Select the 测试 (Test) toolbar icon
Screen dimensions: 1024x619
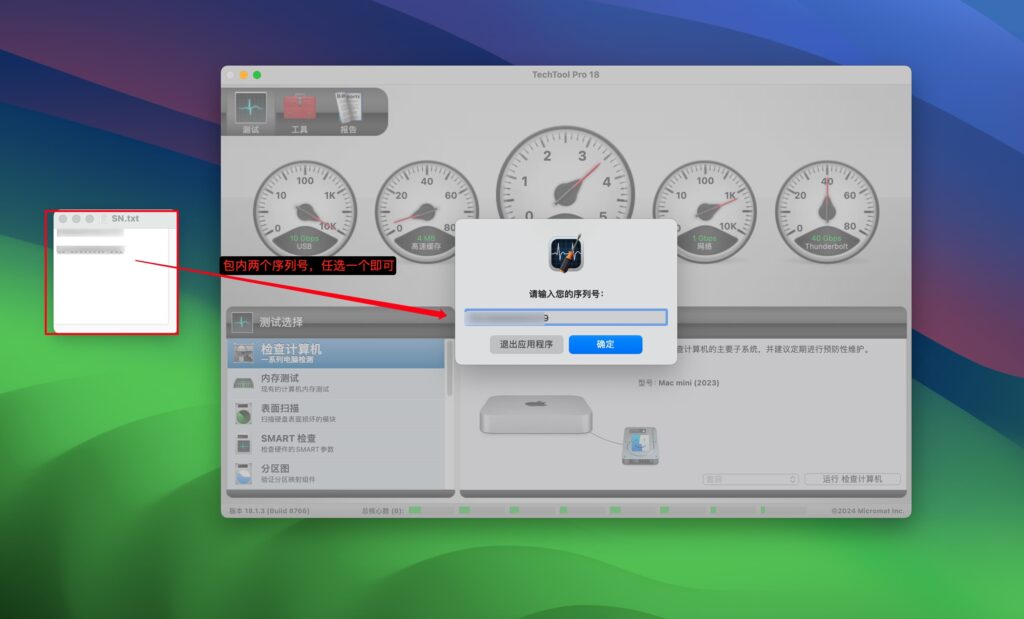pyautogui.click(x=249, y=108)
